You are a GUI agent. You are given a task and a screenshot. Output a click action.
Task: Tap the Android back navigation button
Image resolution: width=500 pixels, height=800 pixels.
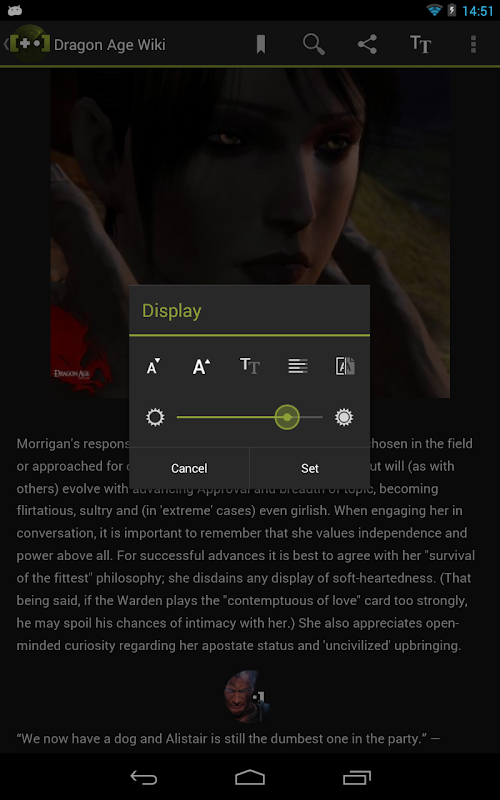(144, 777)
